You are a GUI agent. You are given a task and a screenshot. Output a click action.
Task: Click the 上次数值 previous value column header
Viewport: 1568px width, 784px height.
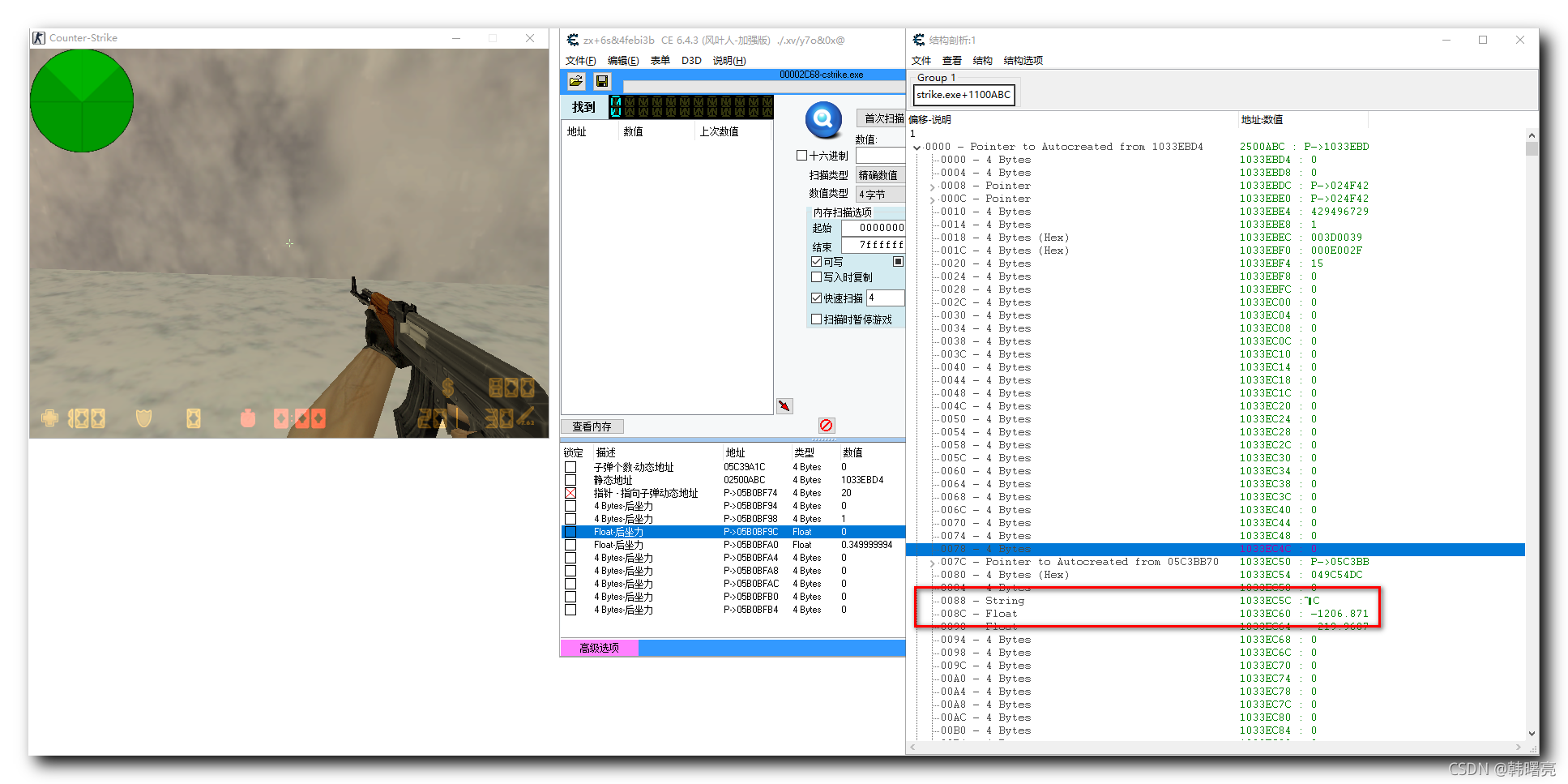pyautogui.click(x=719, y=131)
